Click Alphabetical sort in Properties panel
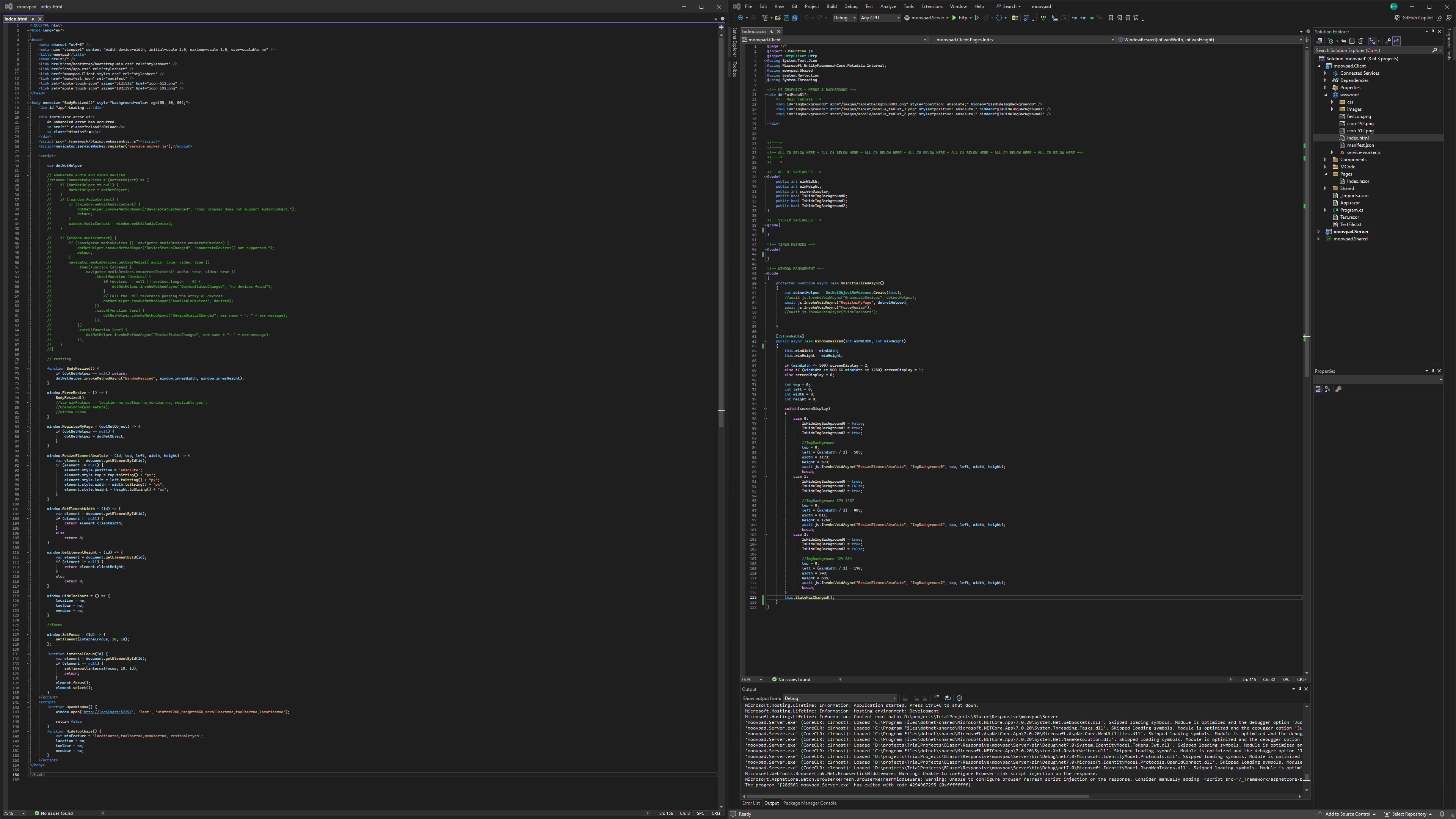Viewport: 1456px width, 819px height. click(x=1327, y=389)
